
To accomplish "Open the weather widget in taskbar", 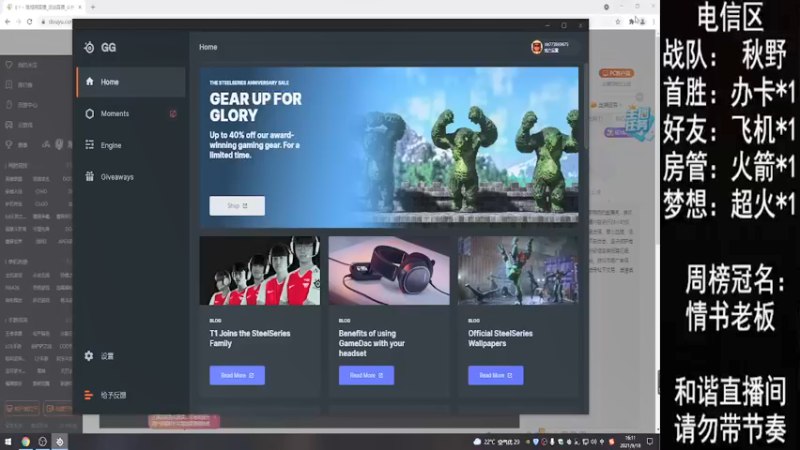I will [x=496, y=442].
